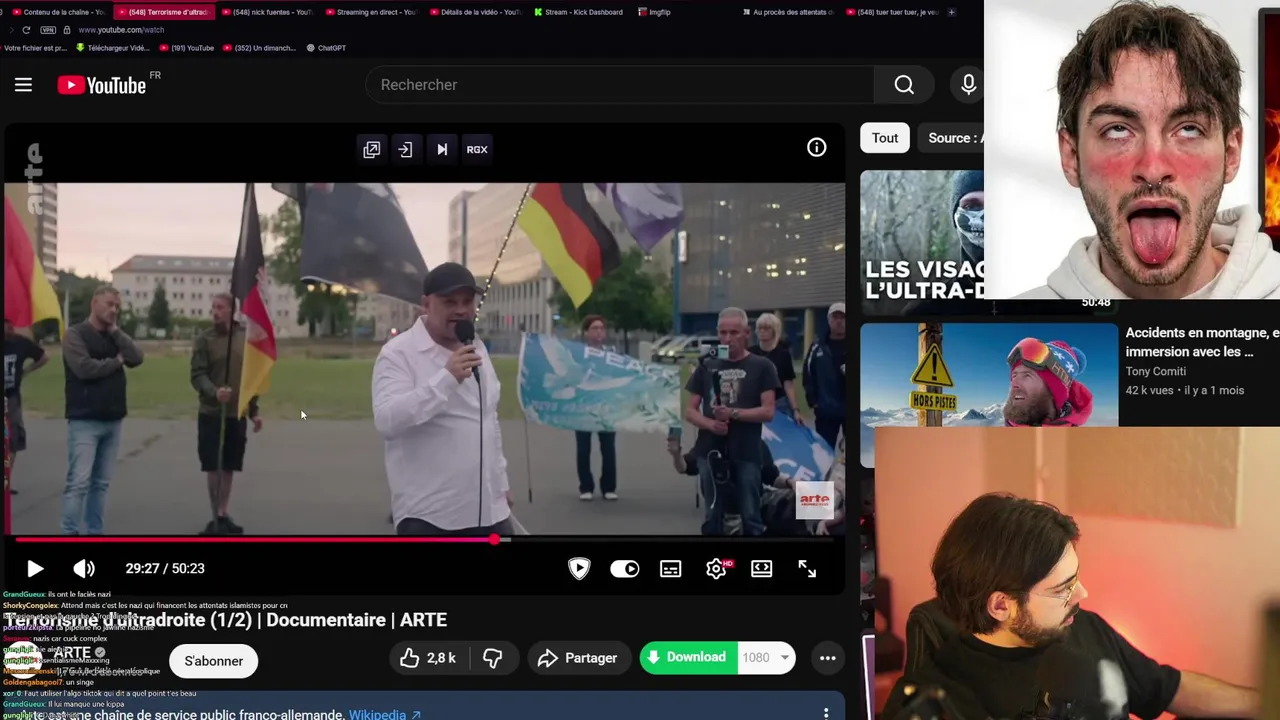This screenshot has height=720, width=1280.
Task: Switch to Au procès des attentats tab
Action: [788, 12]
